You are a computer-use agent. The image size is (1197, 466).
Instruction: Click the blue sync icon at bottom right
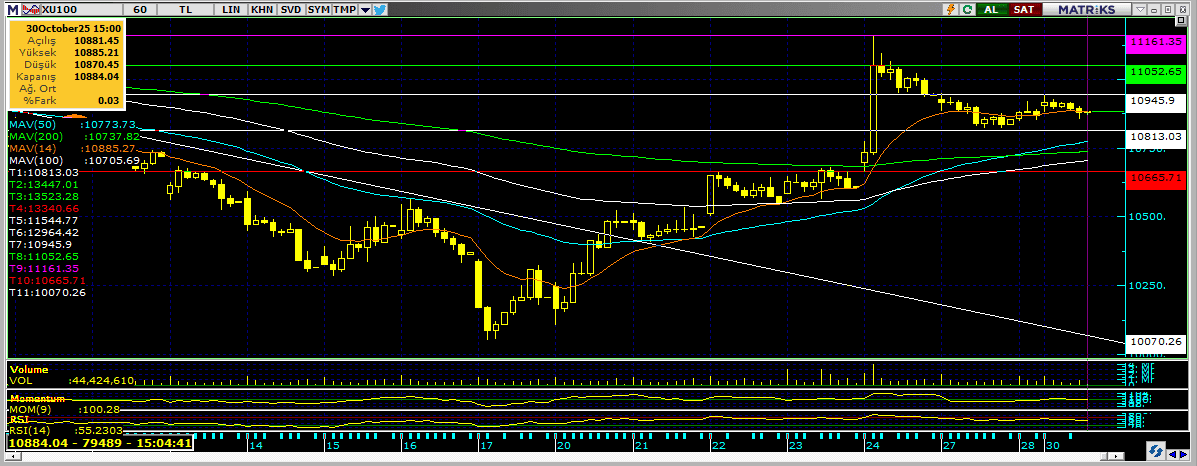[1155, 451]
